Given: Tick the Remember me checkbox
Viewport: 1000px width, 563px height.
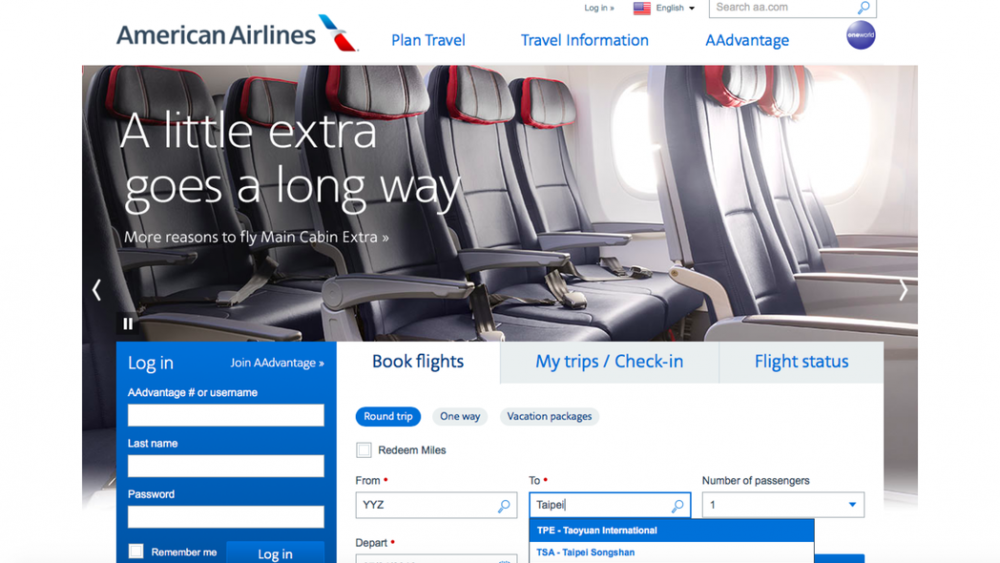Looking at the screenshot, I should 136,552.
